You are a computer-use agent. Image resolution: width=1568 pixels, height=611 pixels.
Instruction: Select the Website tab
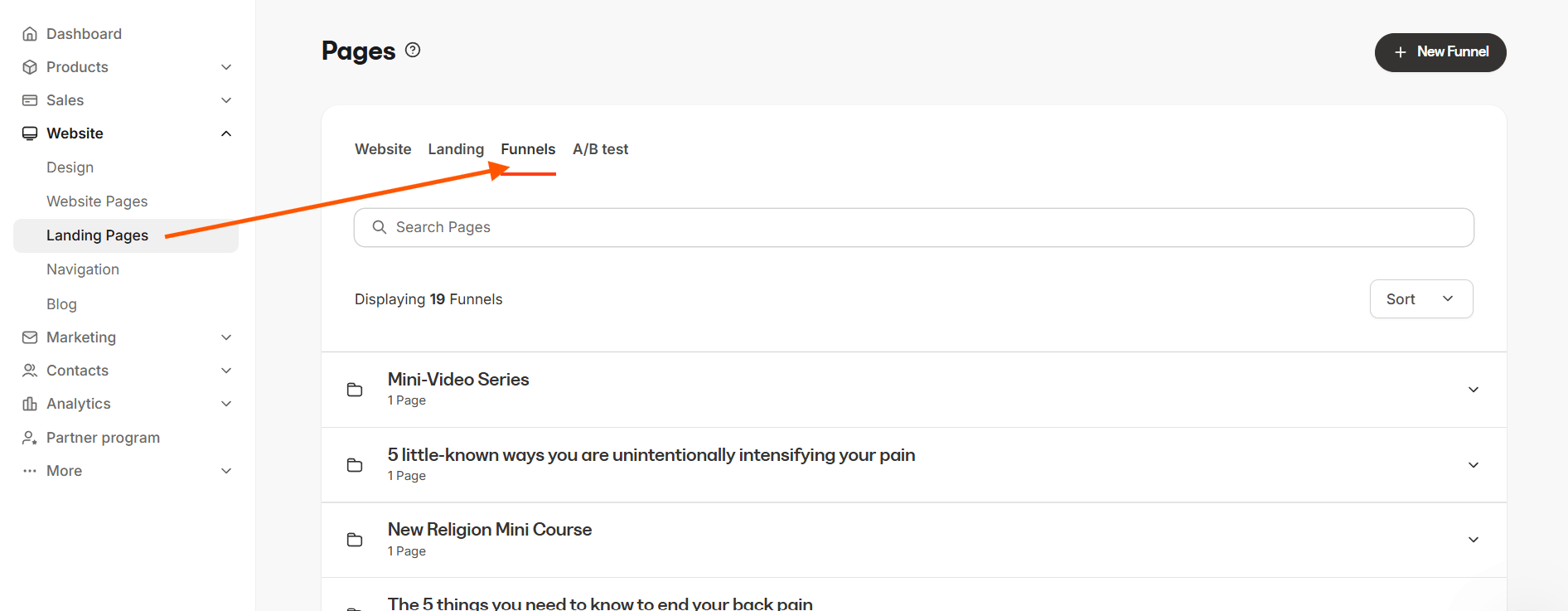pos(383,149)
